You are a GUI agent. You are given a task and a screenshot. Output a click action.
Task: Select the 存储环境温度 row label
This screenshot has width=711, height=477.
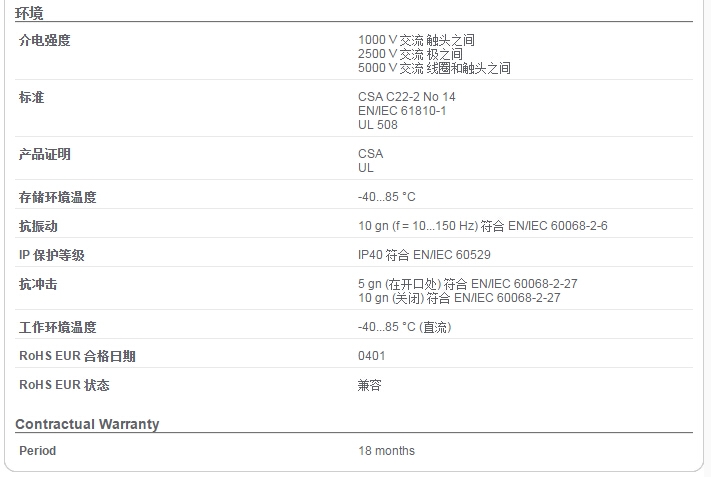(x=58, y=197)
